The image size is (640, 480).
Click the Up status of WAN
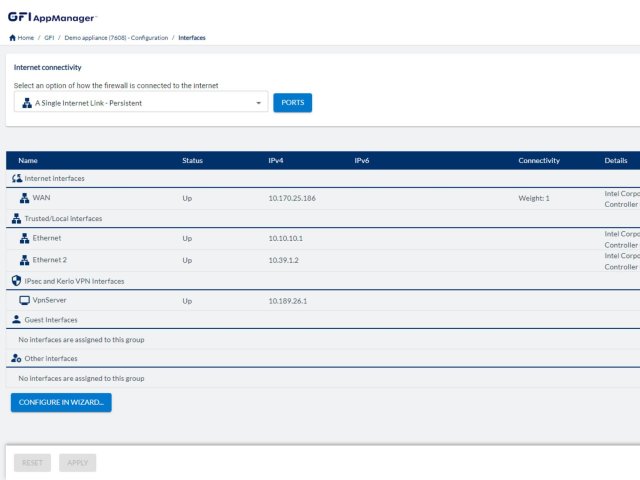(187, 198)
